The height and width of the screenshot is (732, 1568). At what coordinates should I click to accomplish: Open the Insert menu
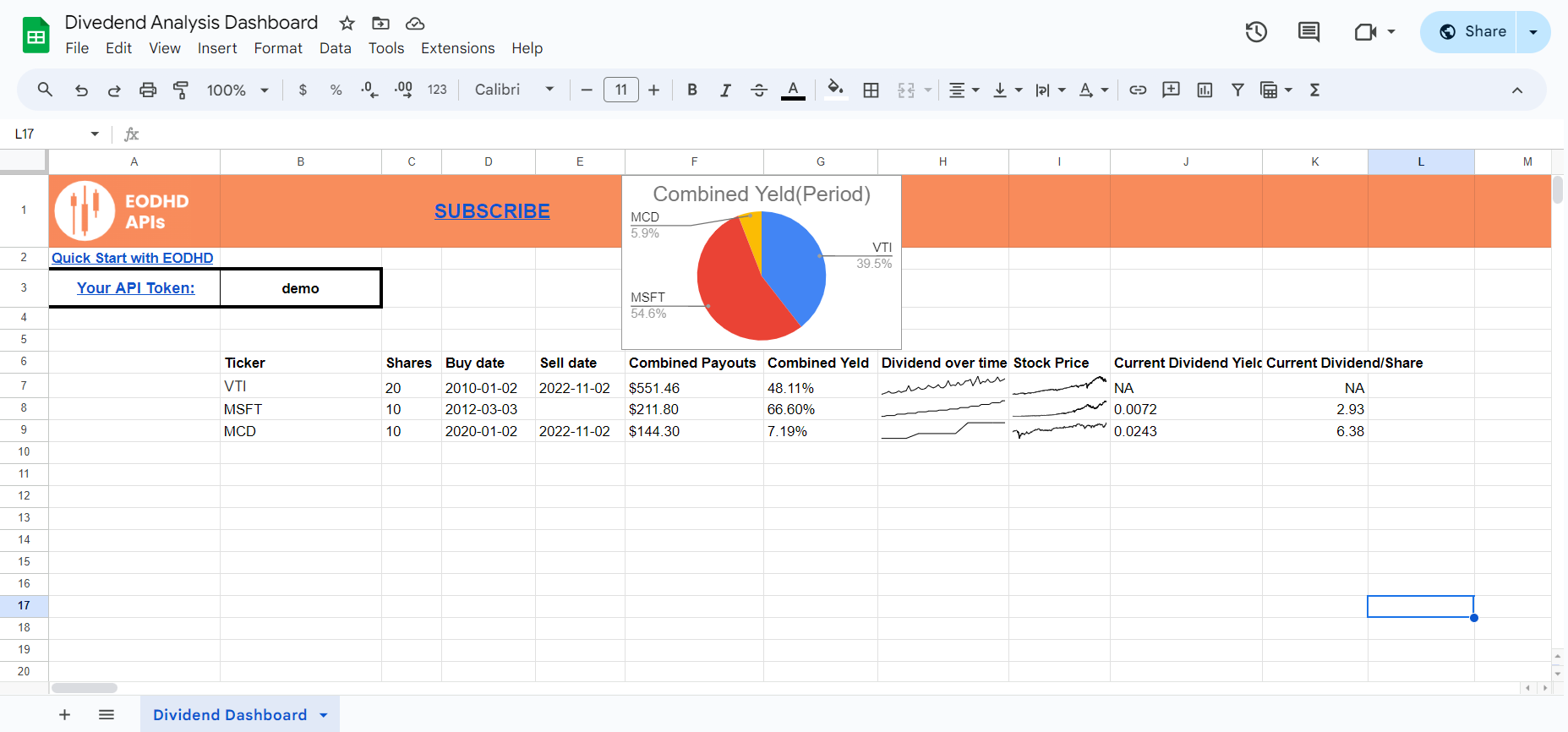click(x=217, y=48)
